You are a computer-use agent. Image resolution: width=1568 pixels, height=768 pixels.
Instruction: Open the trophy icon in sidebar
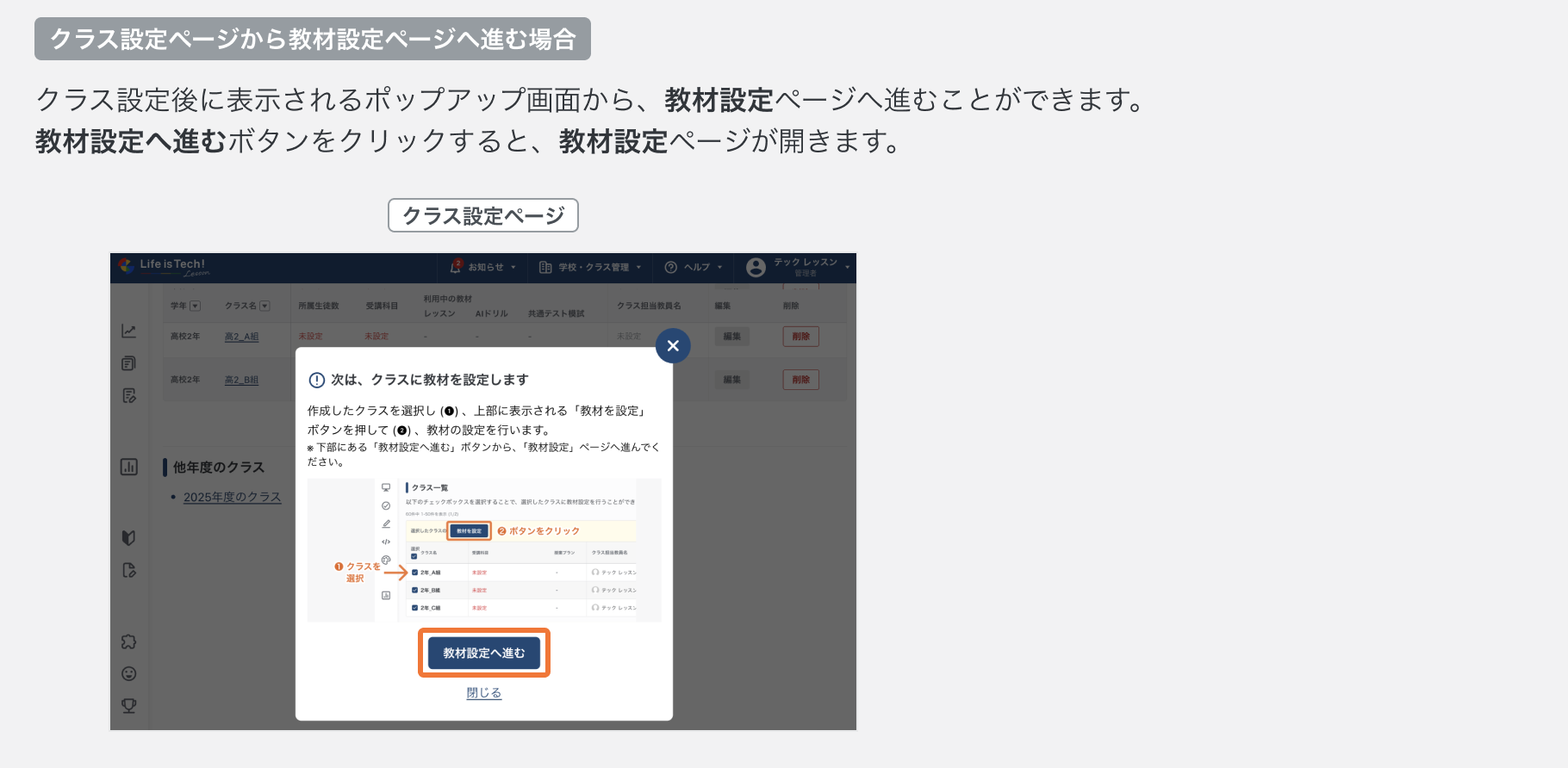(x=129, y=706)
